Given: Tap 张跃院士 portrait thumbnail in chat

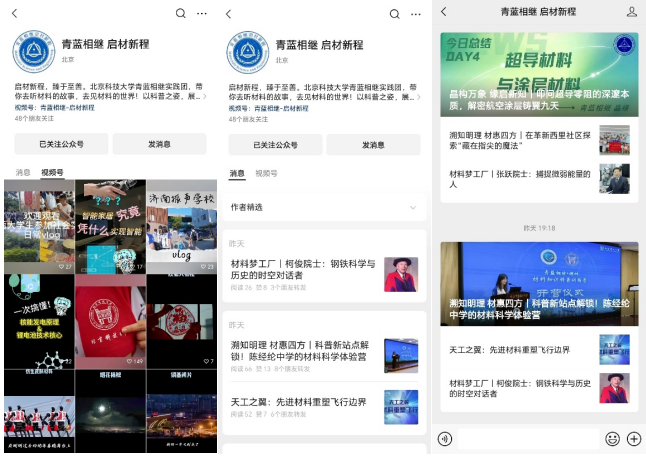Looking at the screenshot, I should coord(614,179).
